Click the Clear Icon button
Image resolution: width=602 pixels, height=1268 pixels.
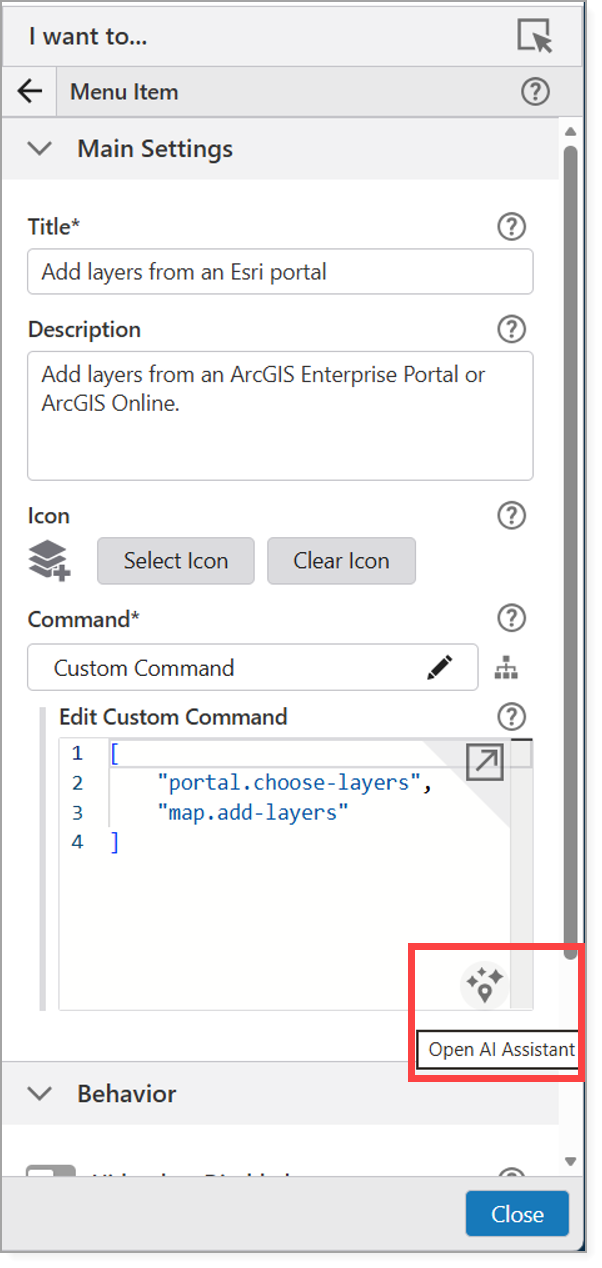click(x=341, y=561)
